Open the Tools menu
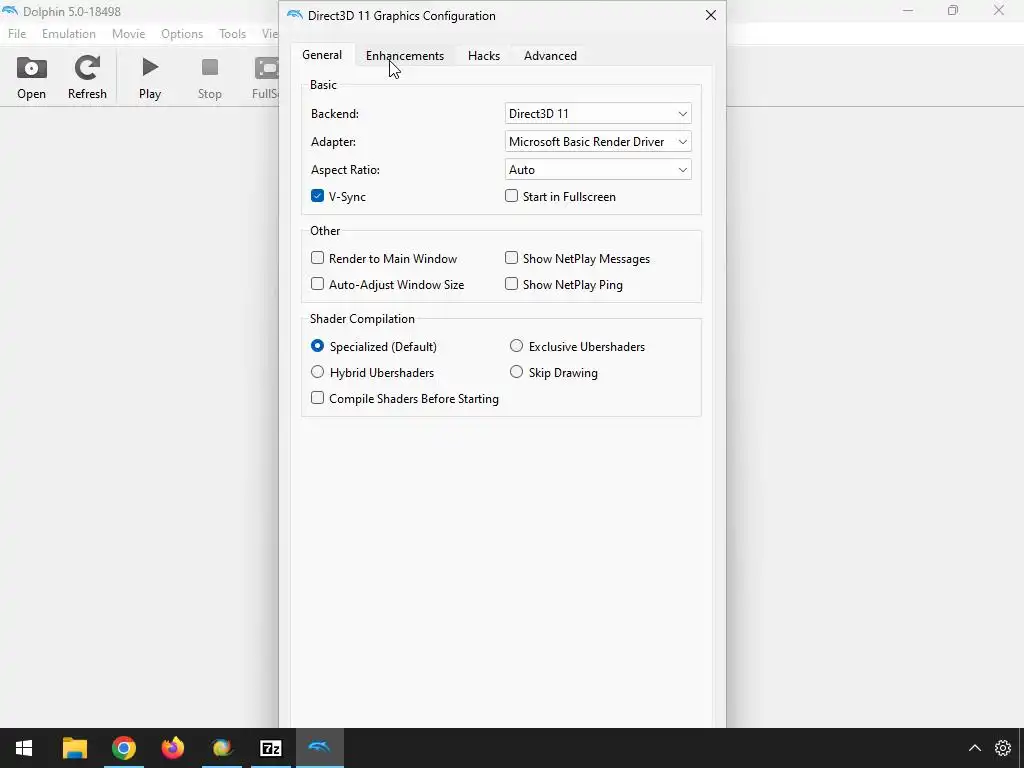Image resolution: width=1024 pixels, height=768 pixels. [x=232, y=34]
